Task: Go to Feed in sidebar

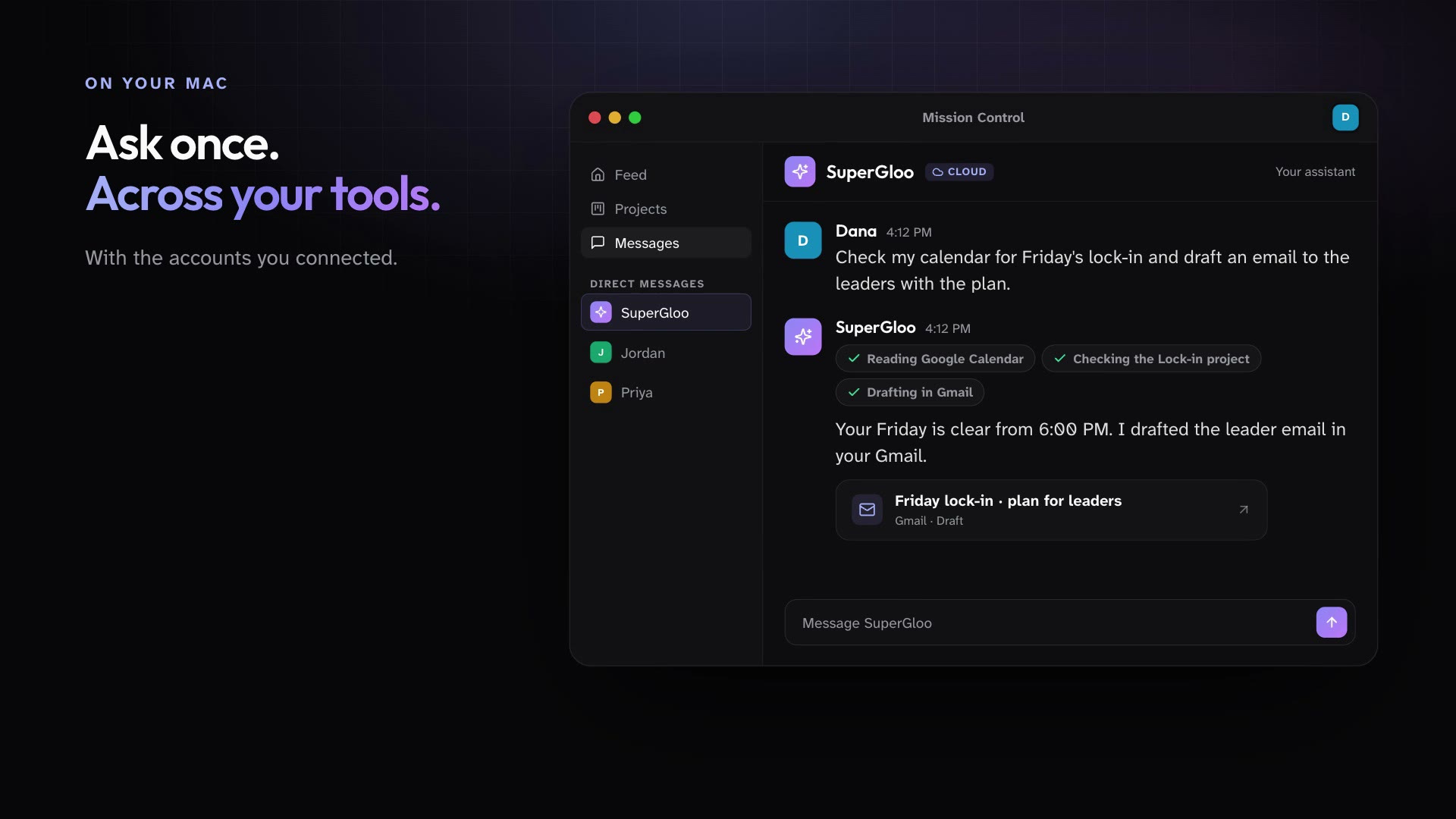Action: tap(666, 174)
